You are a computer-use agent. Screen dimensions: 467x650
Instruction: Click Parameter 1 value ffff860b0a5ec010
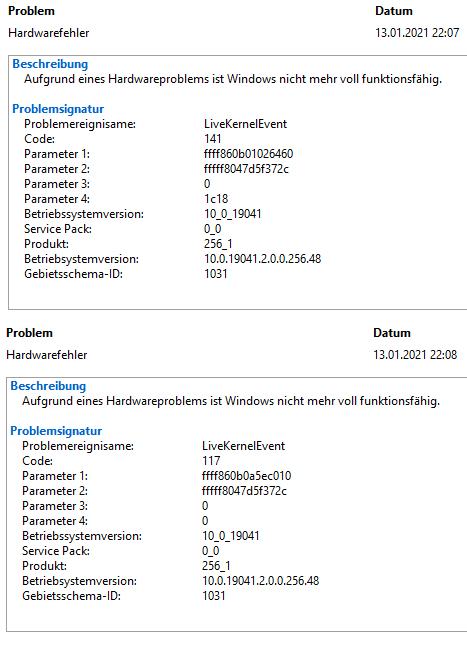247,475
